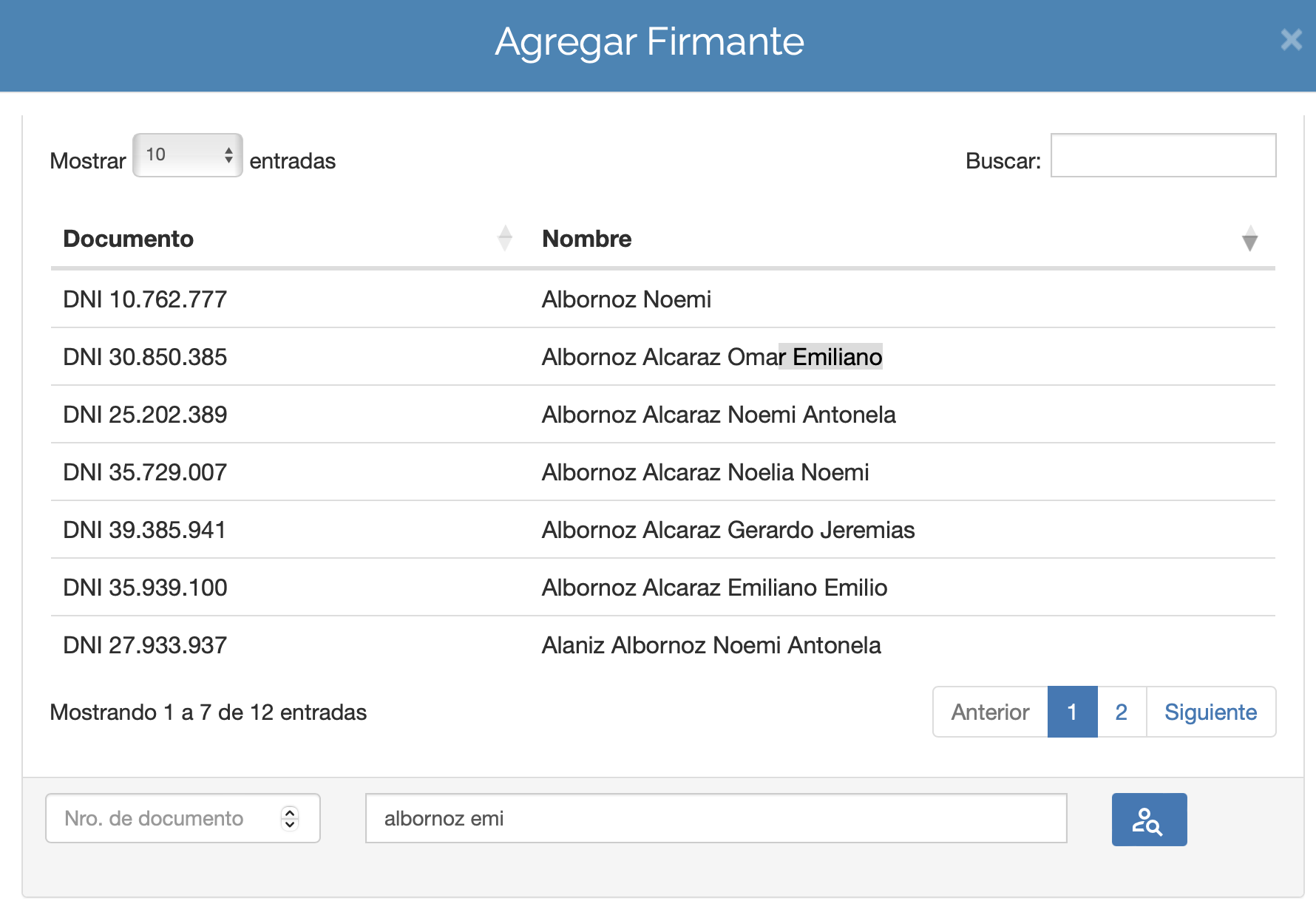Click the Siguiente pagination link
This screenshot has width=1316, height=912.
click(1210, 712)
